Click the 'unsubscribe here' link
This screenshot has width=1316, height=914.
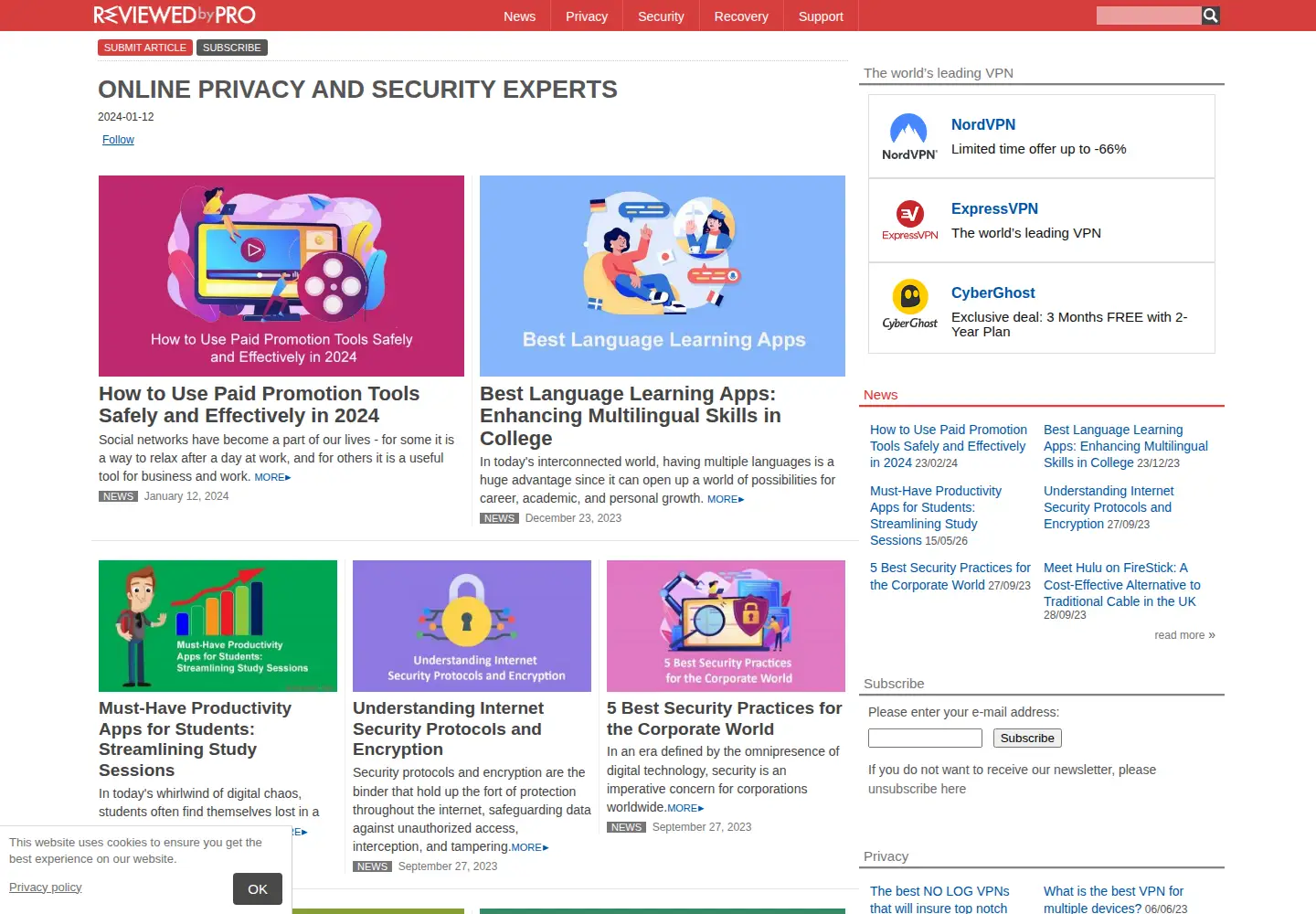point(917,789)
